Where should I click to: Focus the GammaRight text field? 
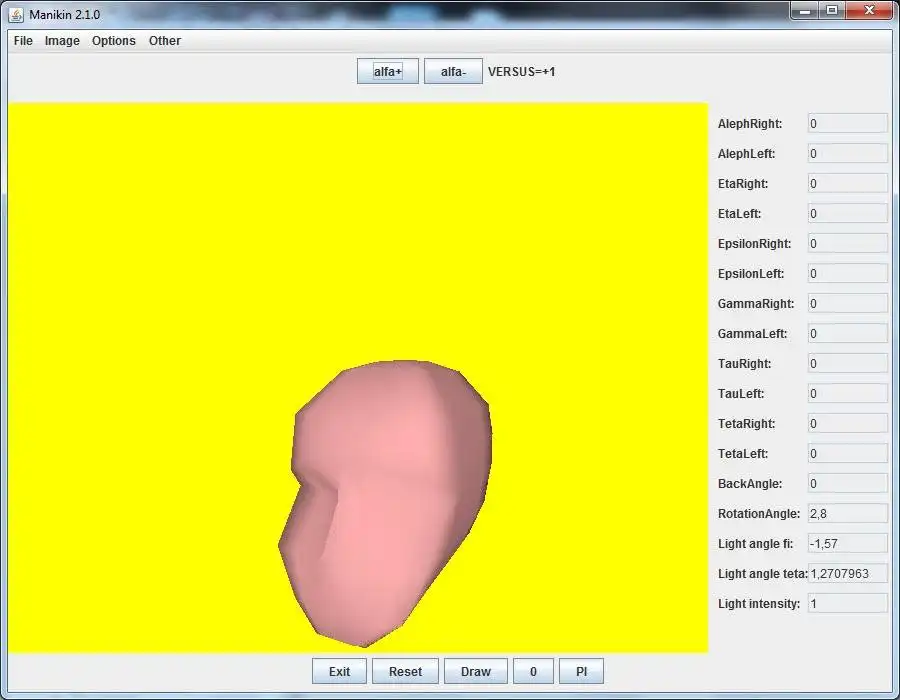coord(847,304)
